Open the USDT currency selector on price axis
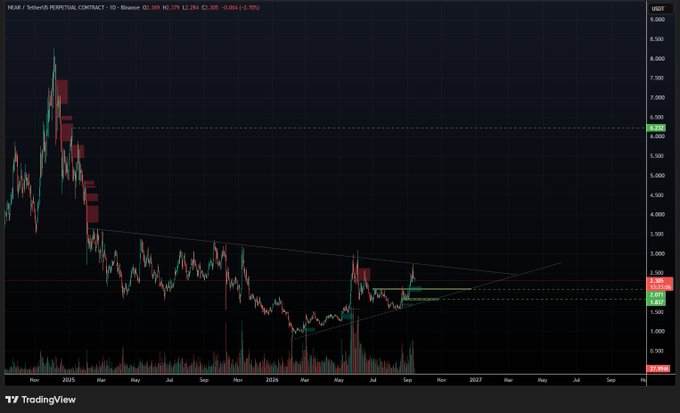Image resolution: width=680 pixels, height=413 pixels. click(658, 9)
